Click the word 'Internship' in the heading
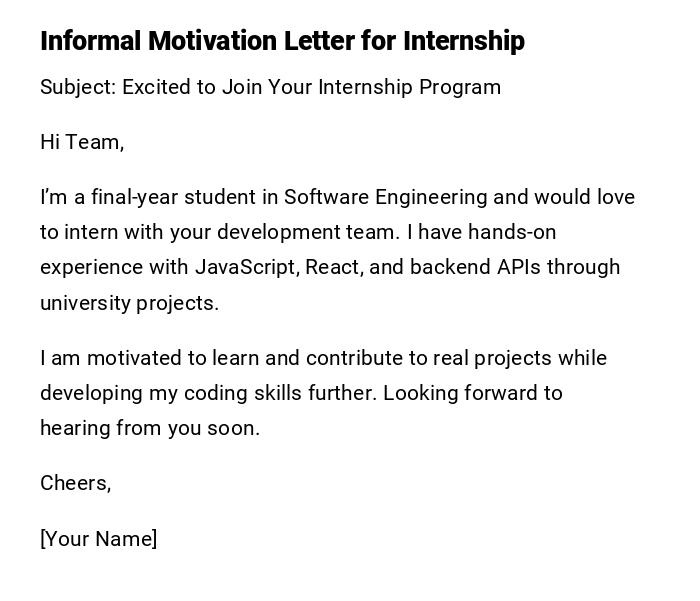The width and height of the screenshot is (700, 601). pos(464,41)
